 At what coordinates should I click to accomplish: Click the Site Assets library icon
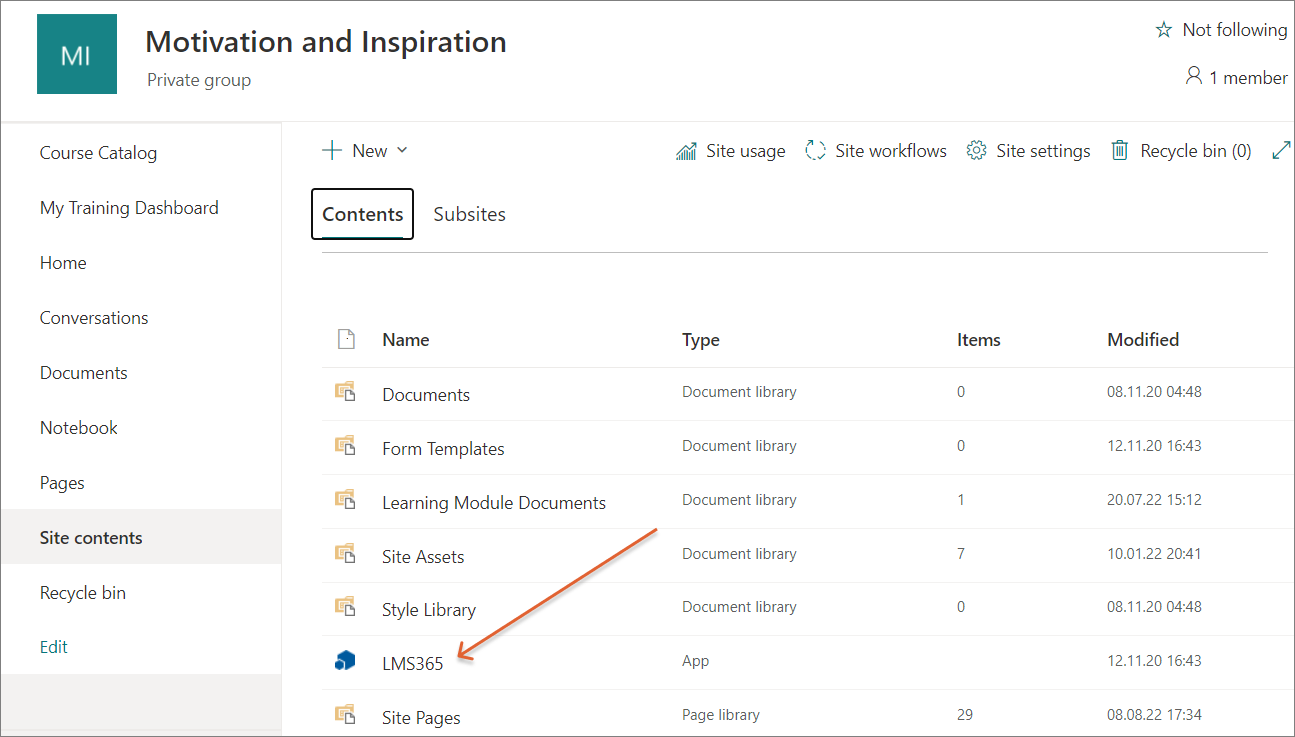pos(345,554)
